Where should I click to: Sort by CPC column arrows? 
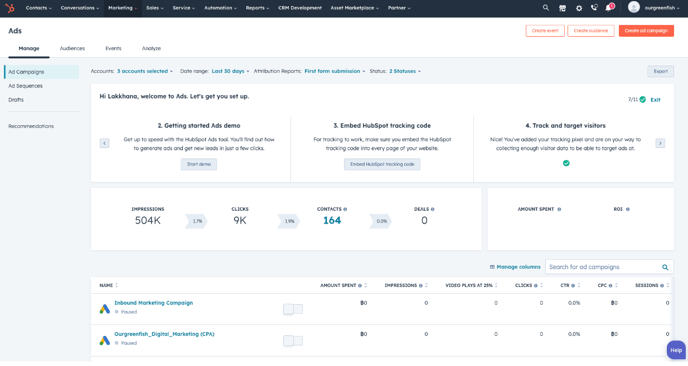coord(616,285)
